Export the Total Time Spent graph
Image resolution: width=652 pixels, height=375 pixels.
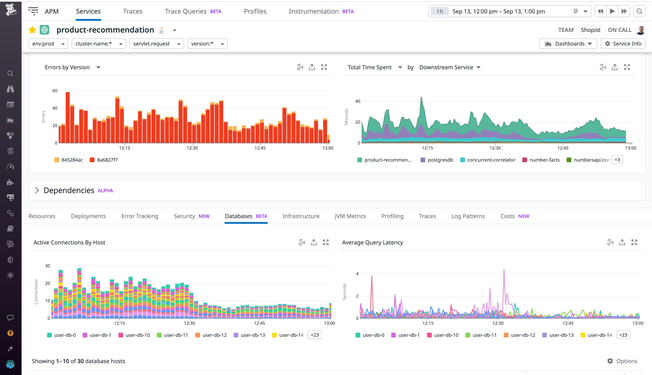(x=615, y=67)
